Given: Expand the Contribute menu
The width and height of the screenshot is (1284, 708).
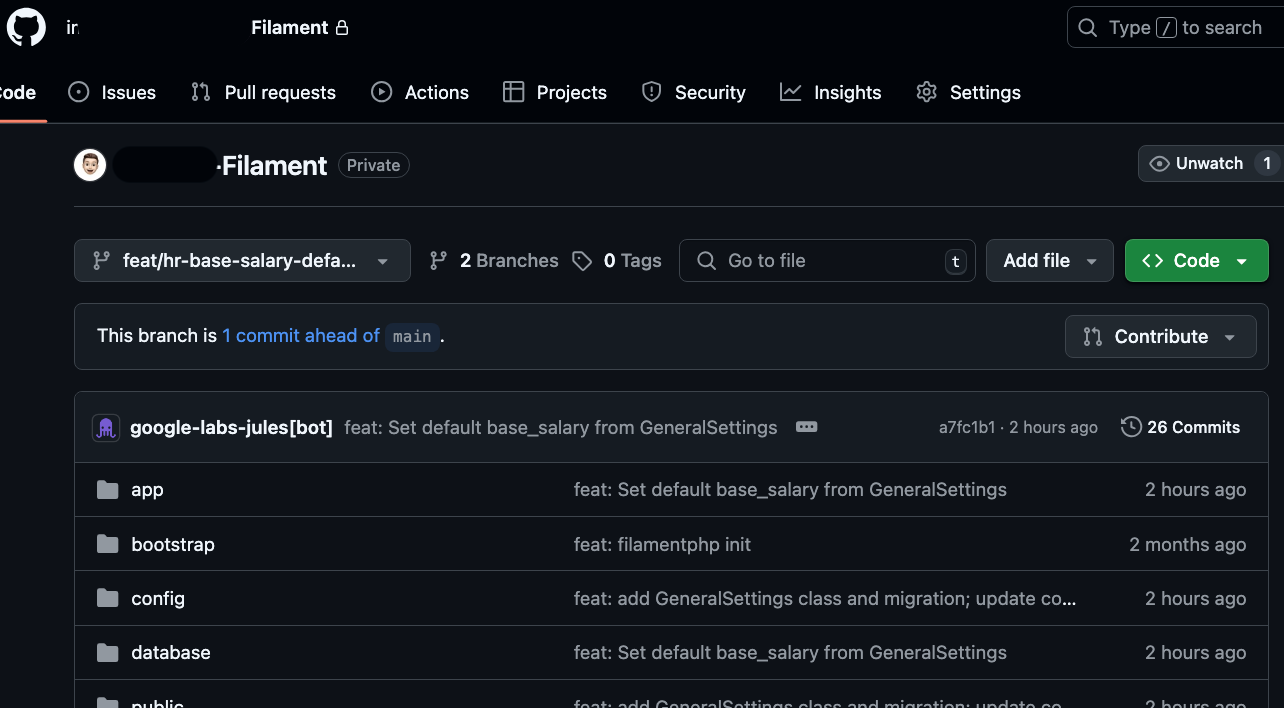Looking at the screenshot, I should [1160, 337].
